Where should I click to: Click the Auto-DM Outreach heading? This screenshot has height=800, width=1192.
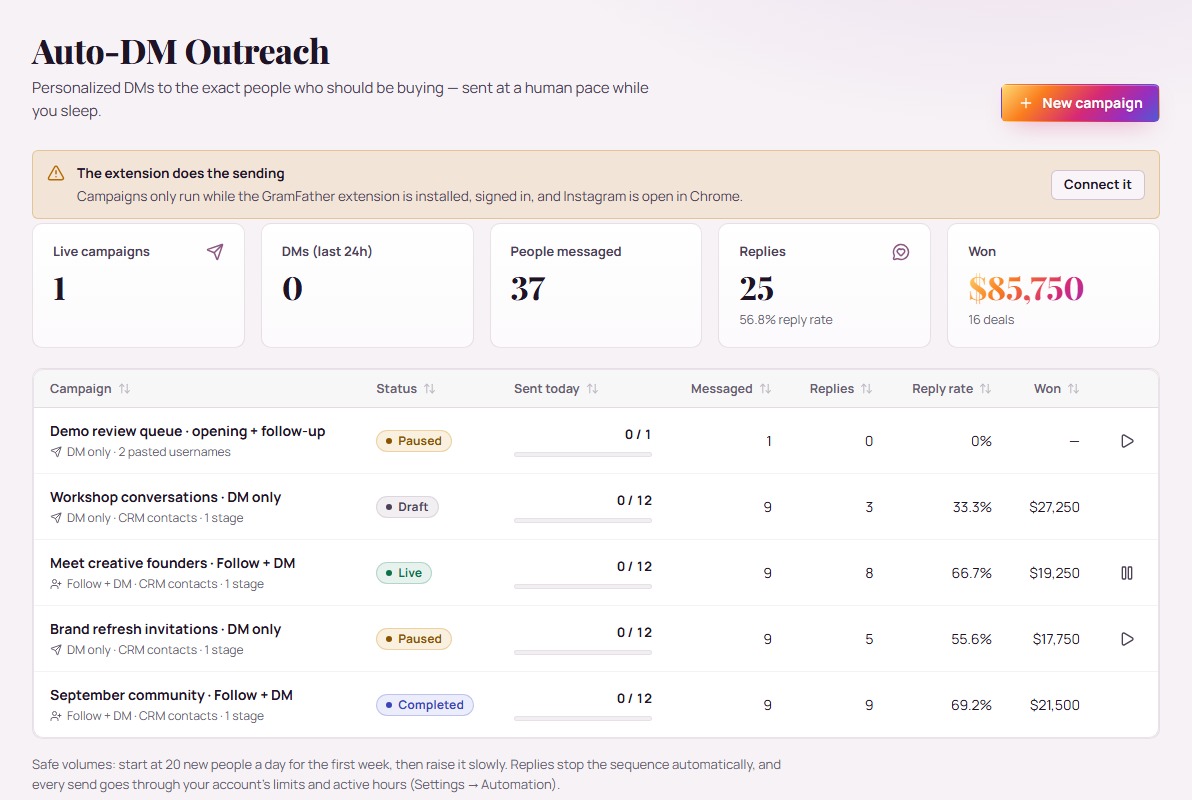(x=180, y=52)
